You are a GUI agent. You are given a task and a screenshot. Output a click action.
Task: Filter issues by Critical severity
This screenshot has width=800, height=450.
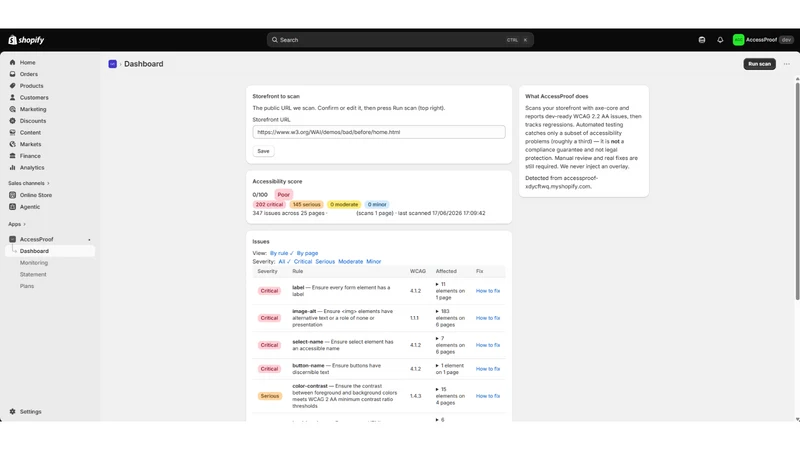pyautogui.click(x=303, y=262)
